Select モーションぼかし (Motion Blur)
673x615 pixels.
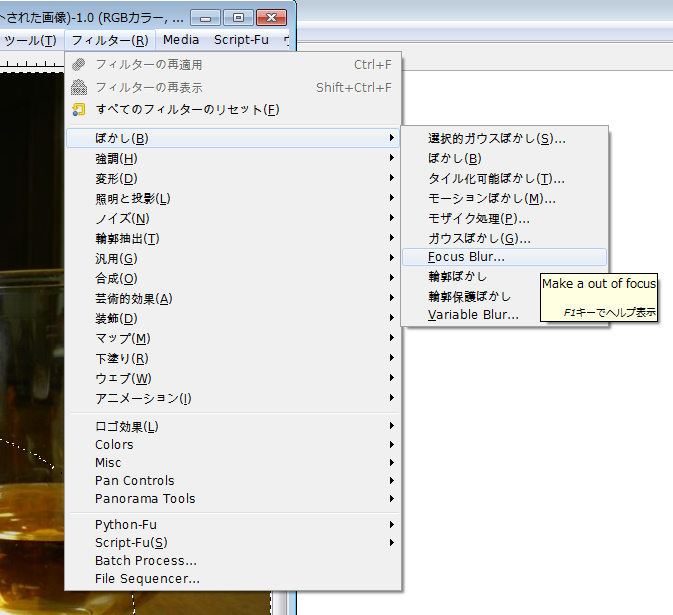(491, 199)
